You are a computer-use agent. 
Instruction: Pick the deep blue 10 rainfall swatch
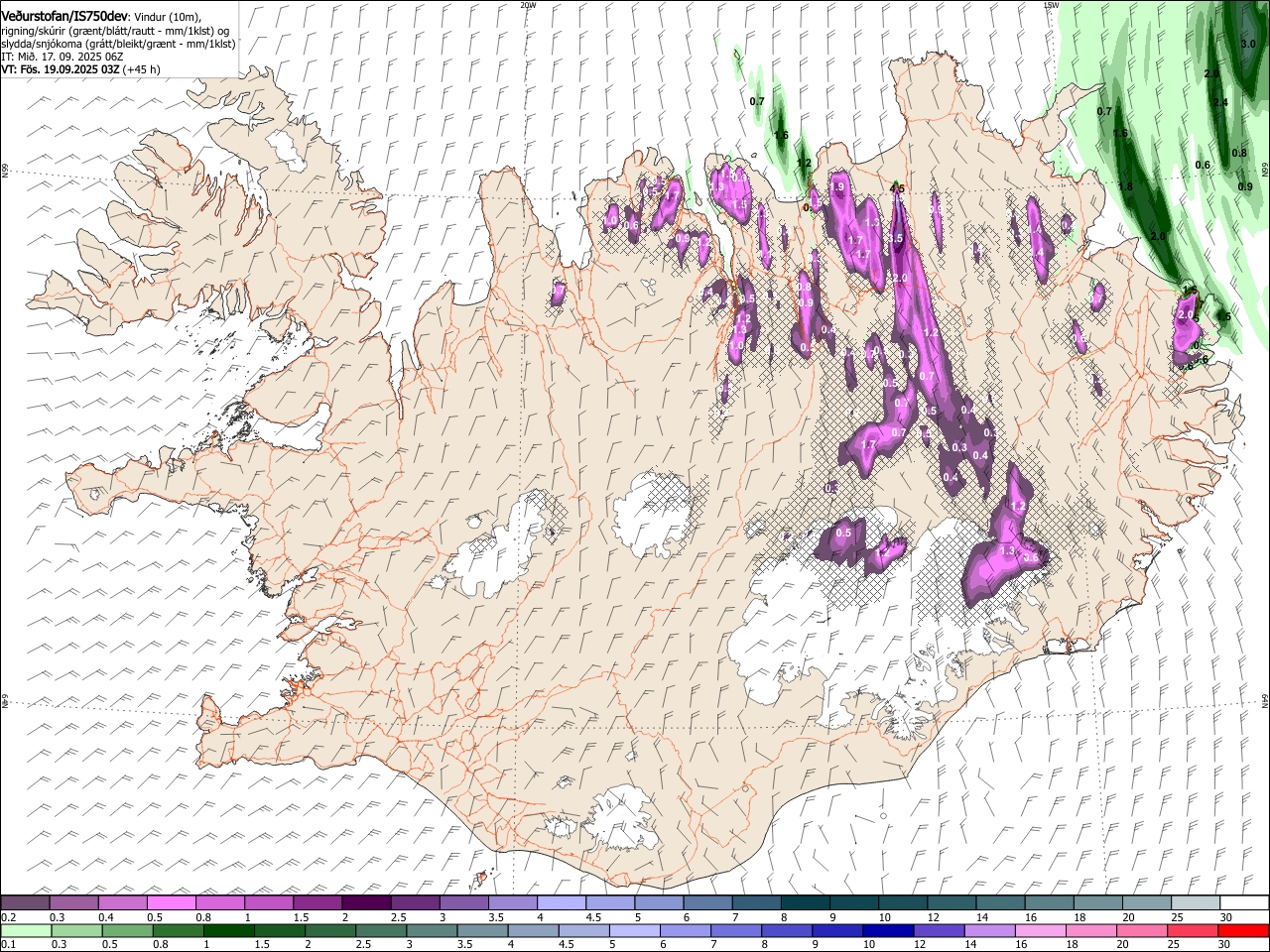coord(888,931)
